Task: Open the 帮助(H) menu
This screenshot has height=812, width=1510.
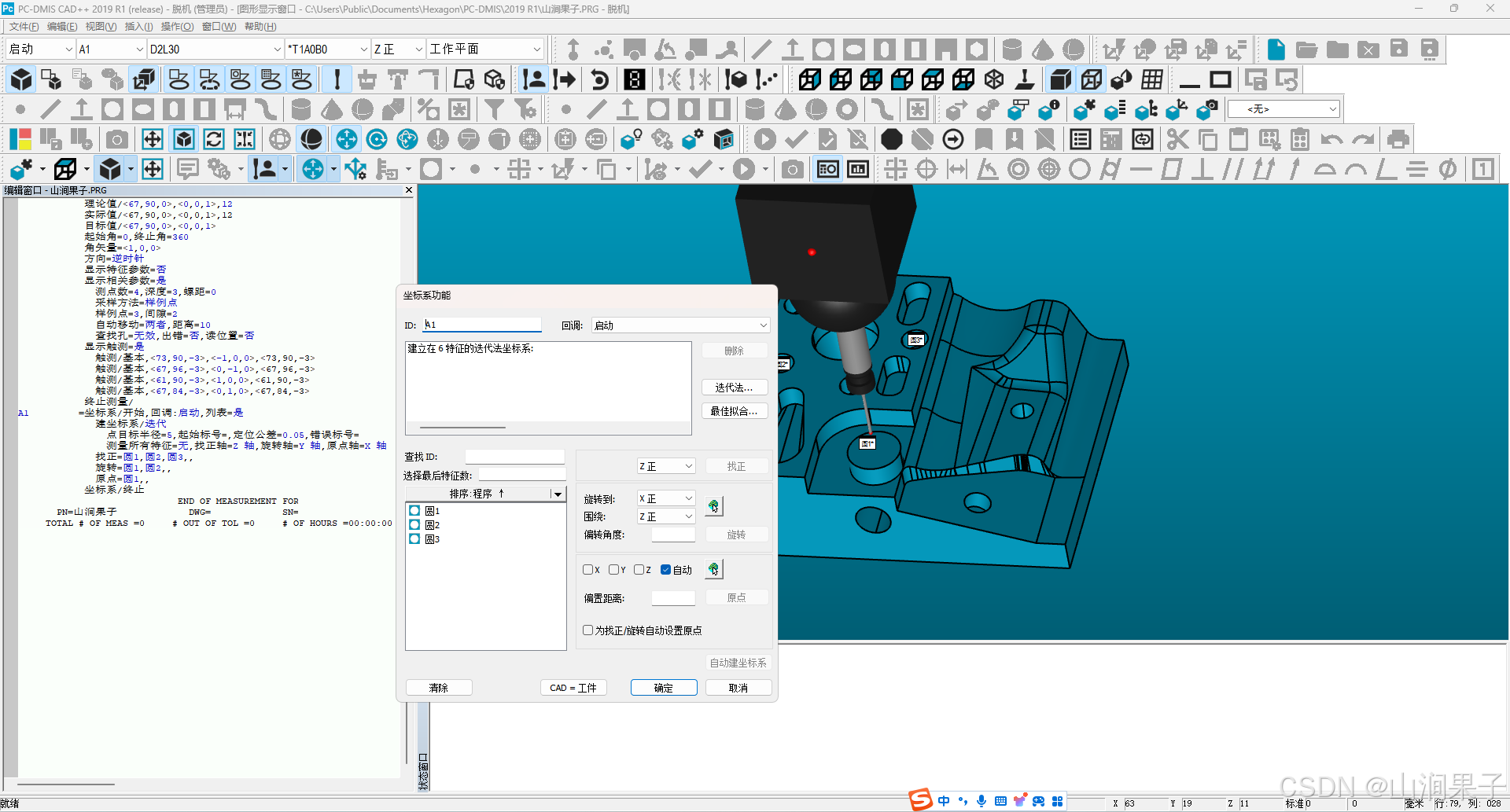Action: tap(260, 27)
